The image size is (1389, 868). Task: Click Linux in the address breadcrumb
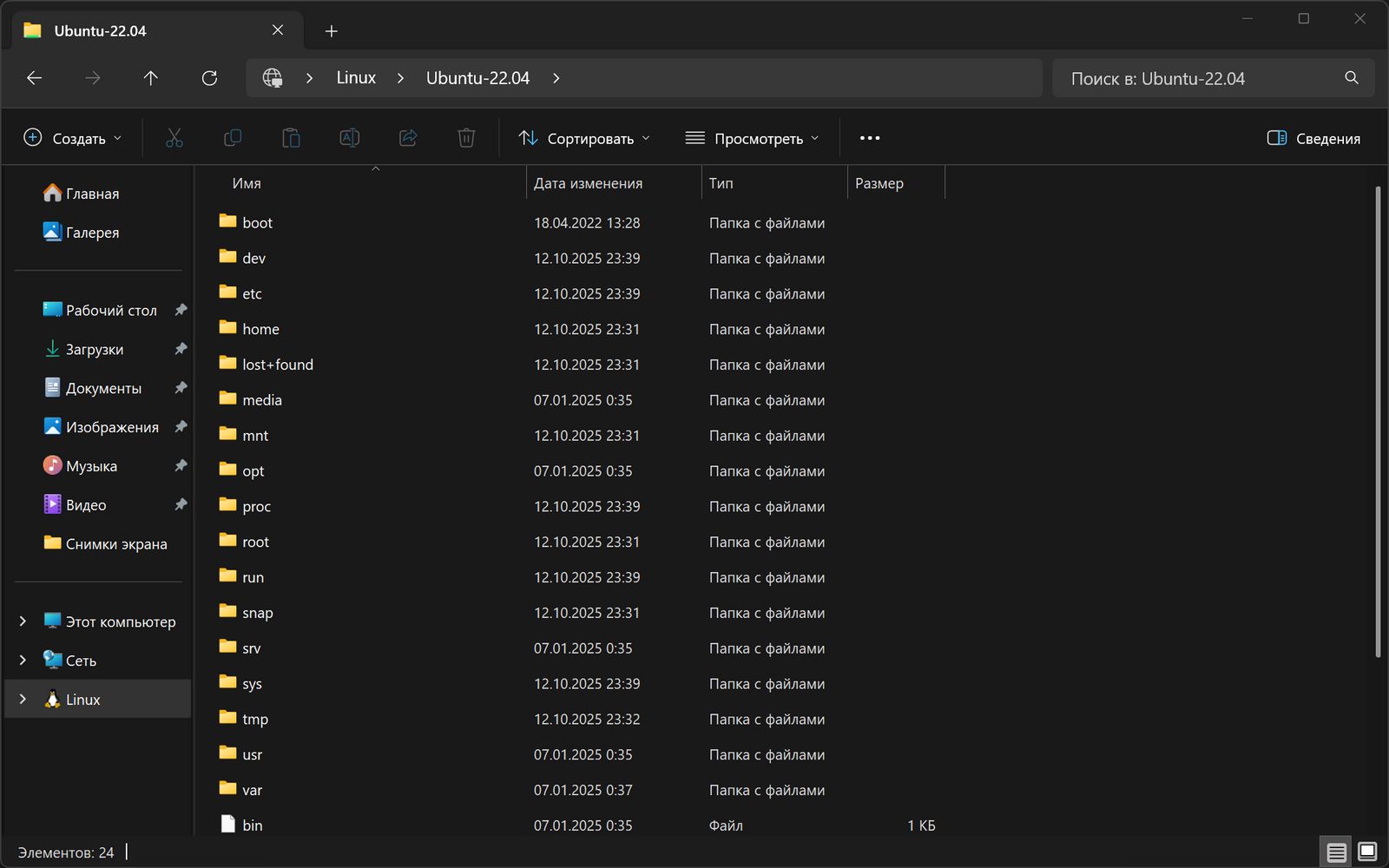(356, 78)
